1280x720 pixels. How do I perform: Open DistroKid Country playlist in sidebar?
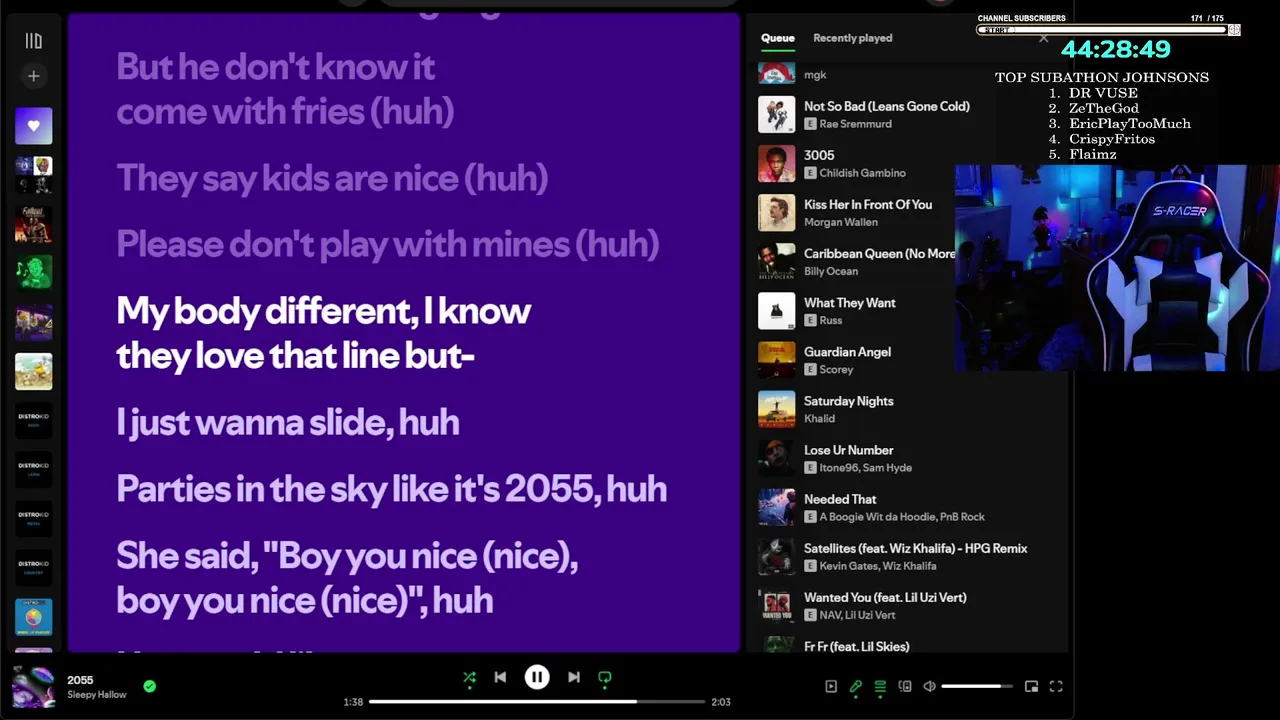33,568
